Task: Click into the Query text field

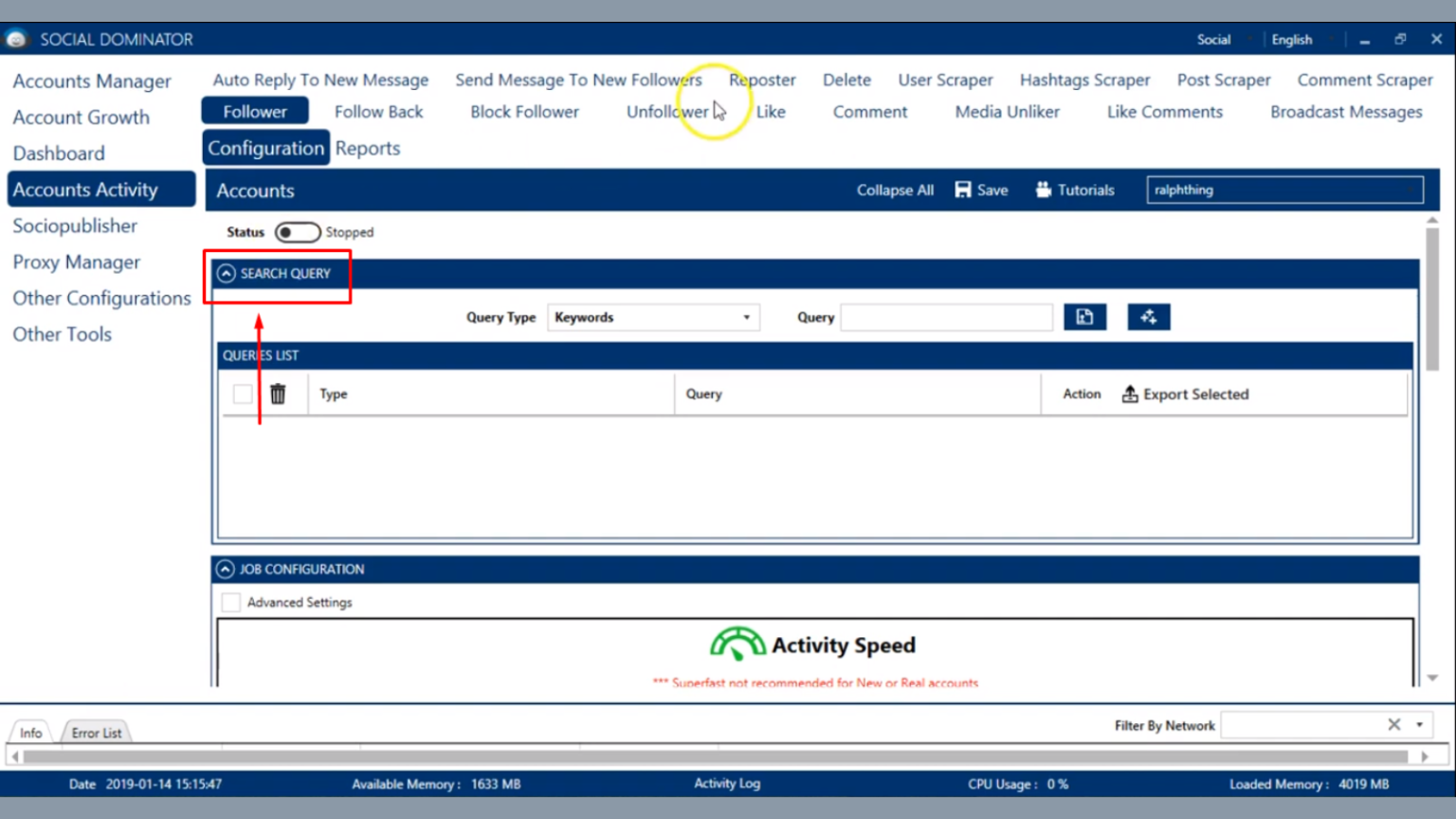Action: coord(946,318)
